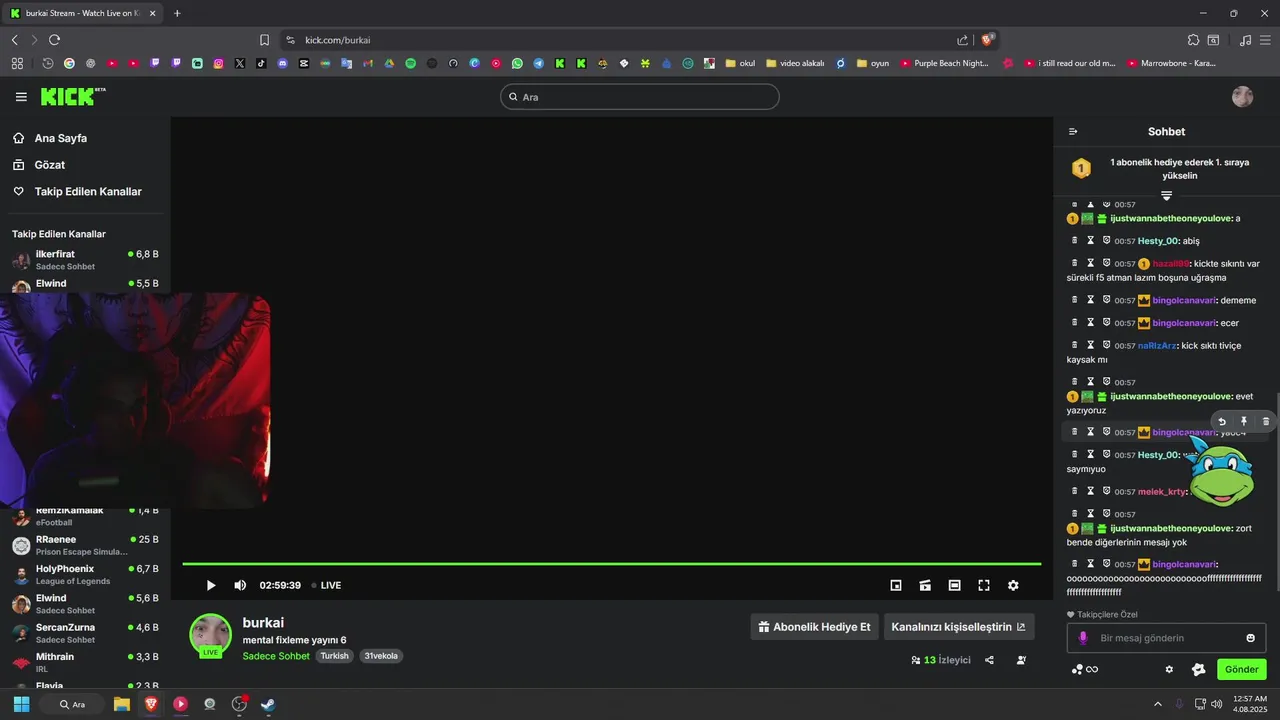Open HolyPhoenix channel in sidebar
The width and height of the screenshot is (1280, 720).
click(x=85, y=574)
